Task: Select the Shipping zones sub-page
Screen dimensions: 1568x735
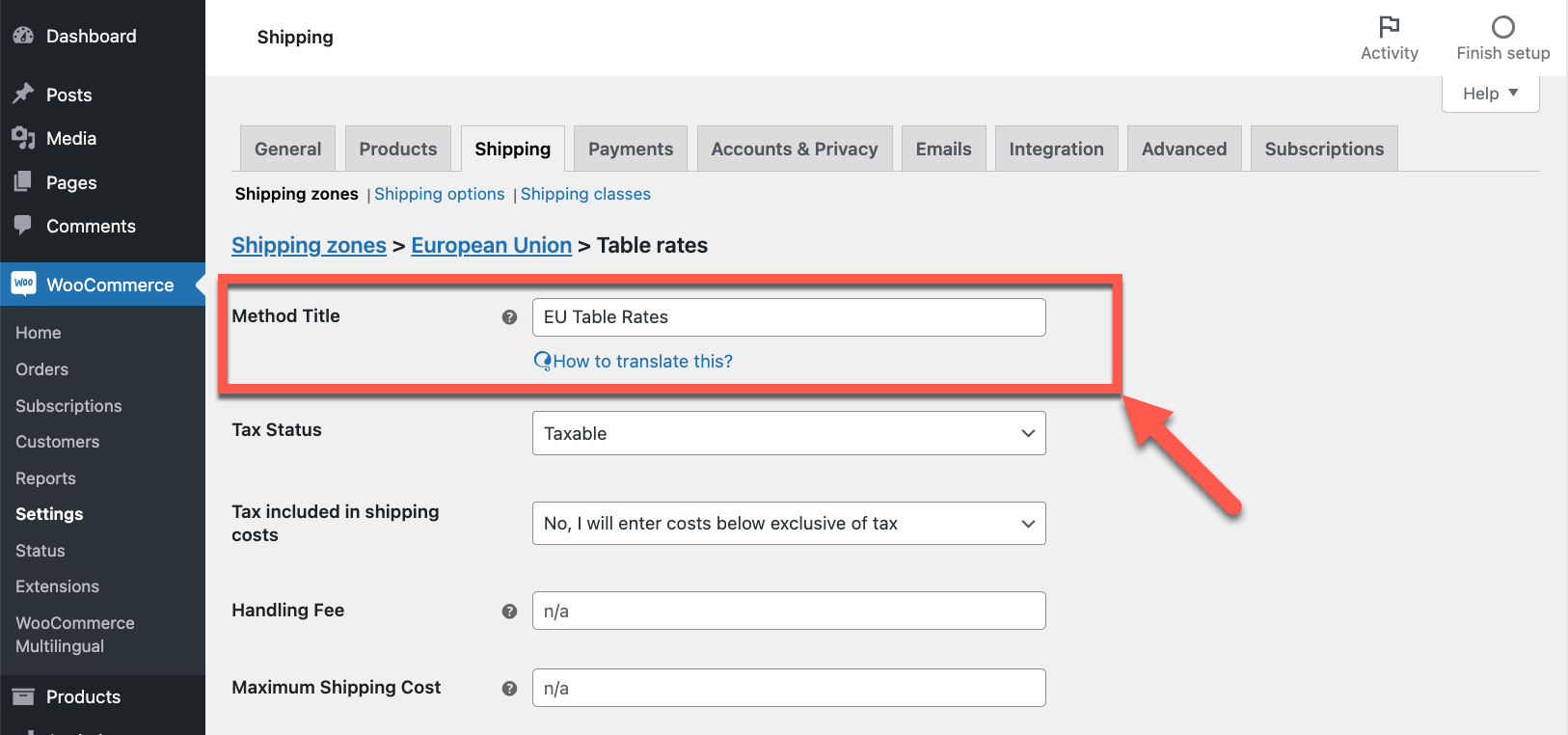Action: [x=297, y=194]
